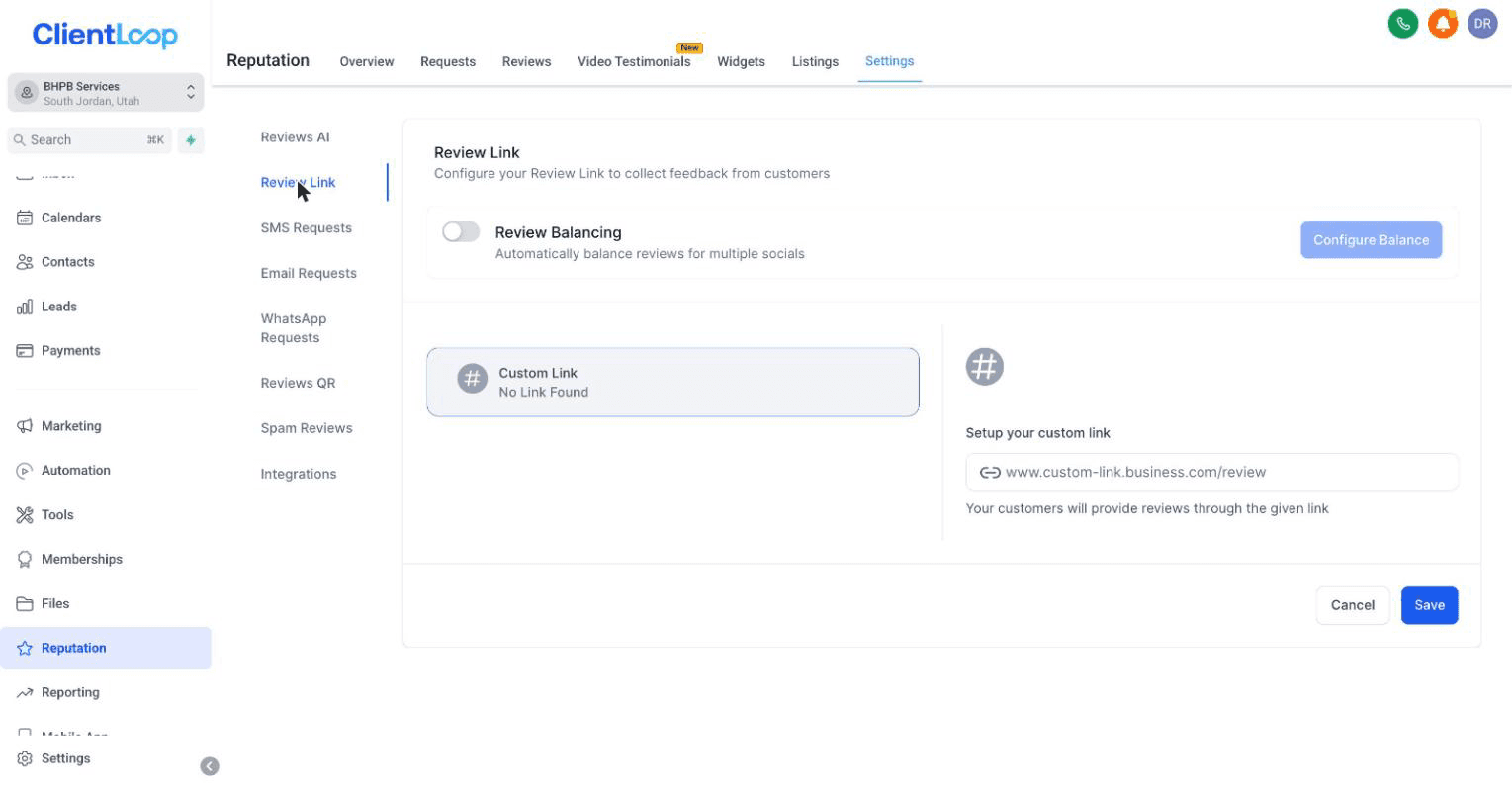Select the Widgets tab
The image size is (1512, 795).
[x=742, y=61]
